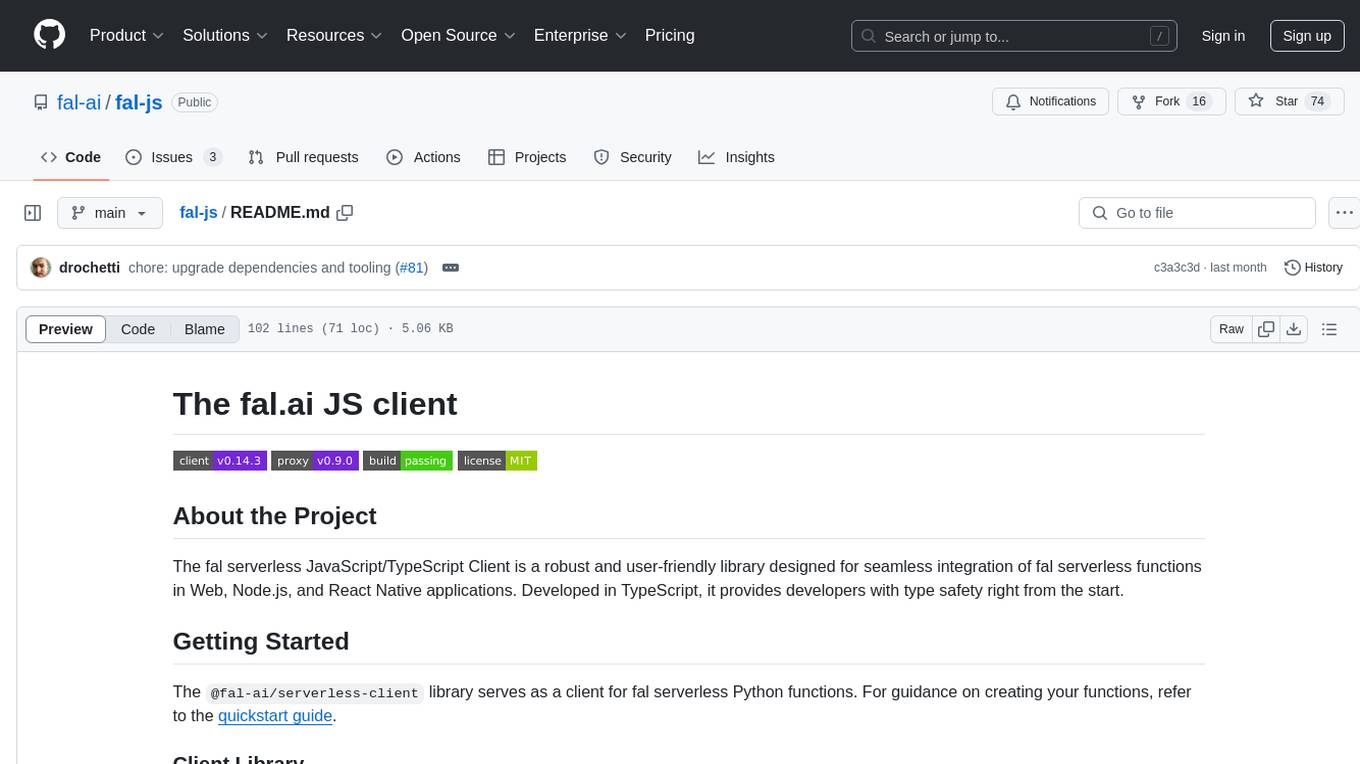The image size is (1360, 764).
Task: Expand the file tree side panel
Action: pos(33,213)
